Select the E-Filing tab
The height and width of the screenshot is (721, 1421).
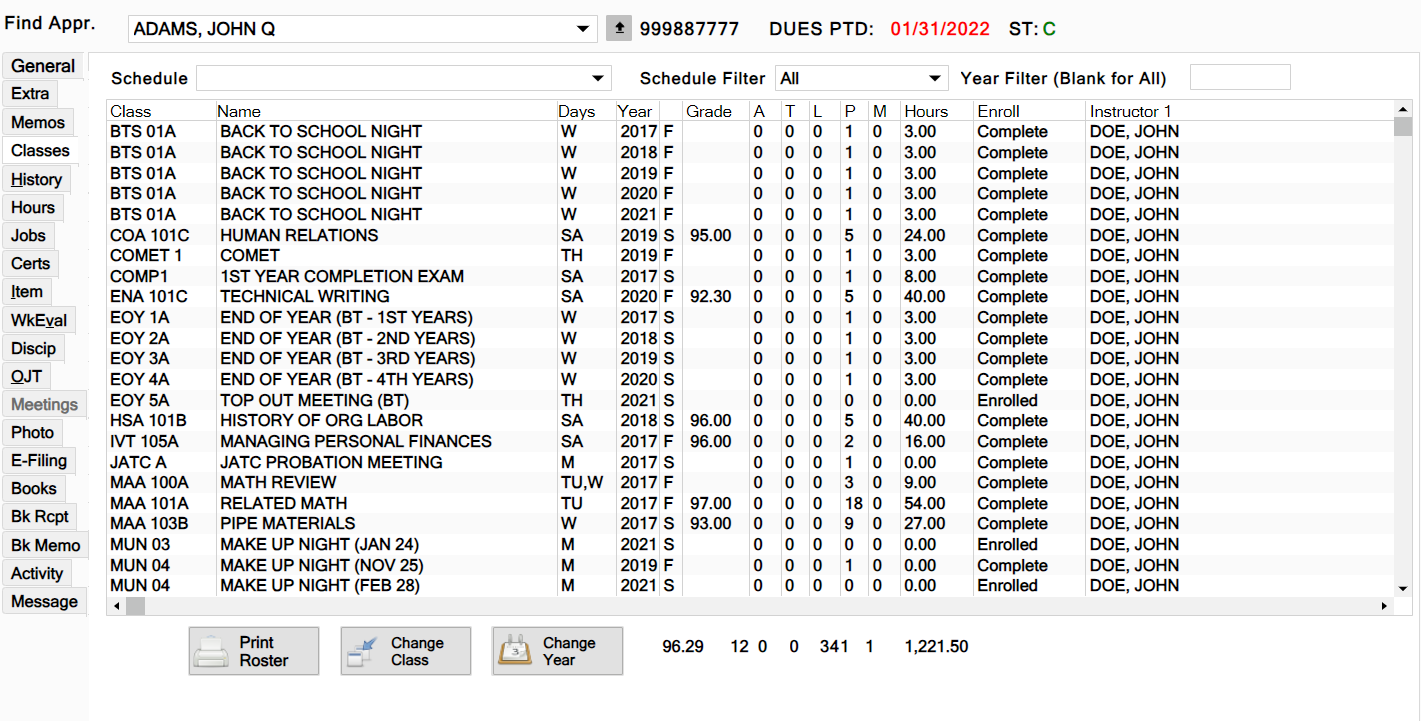pyautogui.click(x=39, y=461)
